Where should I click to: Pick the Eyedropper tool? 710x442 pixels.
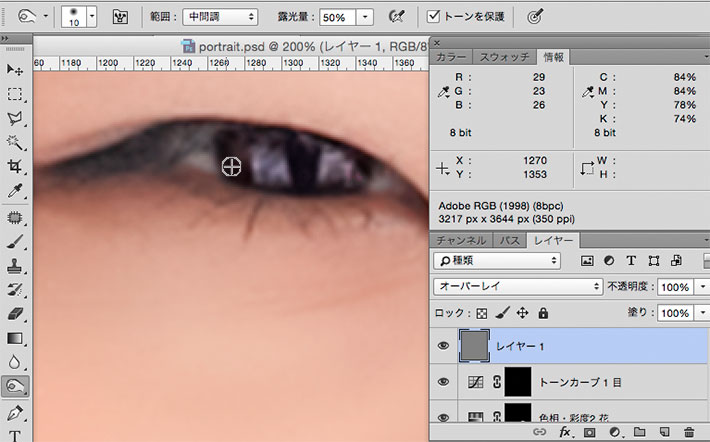pos(15,191)
